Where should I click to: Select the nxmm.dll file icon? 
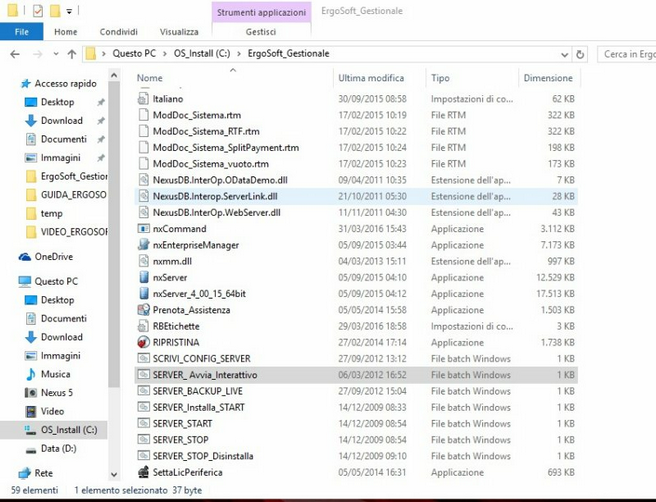pos(143,261)
